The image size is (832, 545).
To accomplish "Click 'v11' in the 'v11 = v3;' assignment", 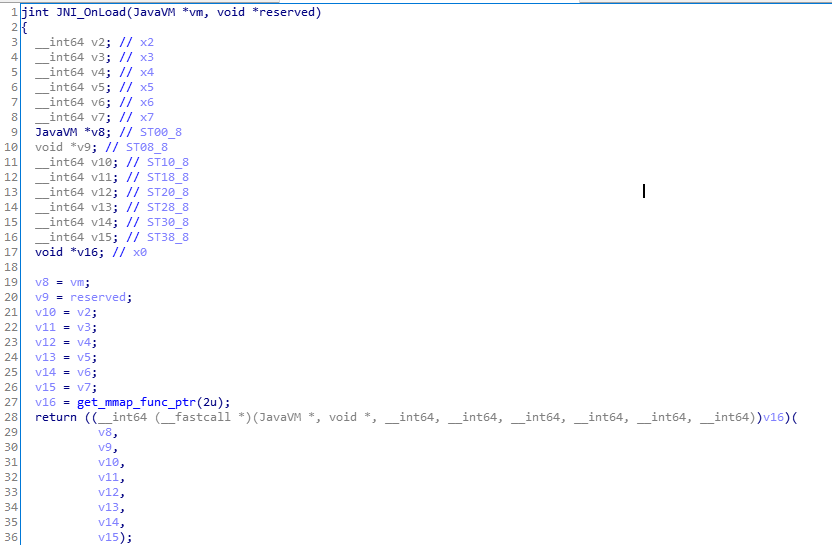I will (x=46, y=327).
